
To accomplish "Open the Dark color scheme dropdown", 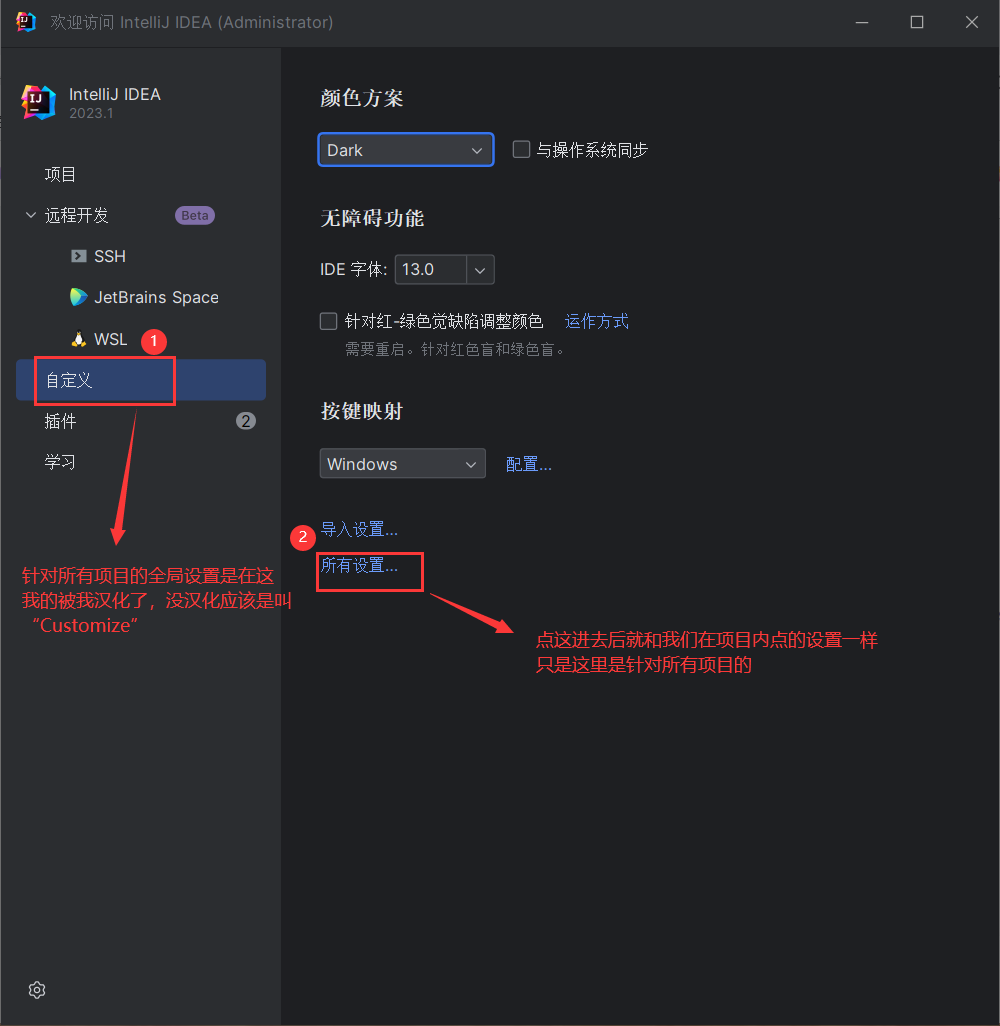I will tap(406, 150).
